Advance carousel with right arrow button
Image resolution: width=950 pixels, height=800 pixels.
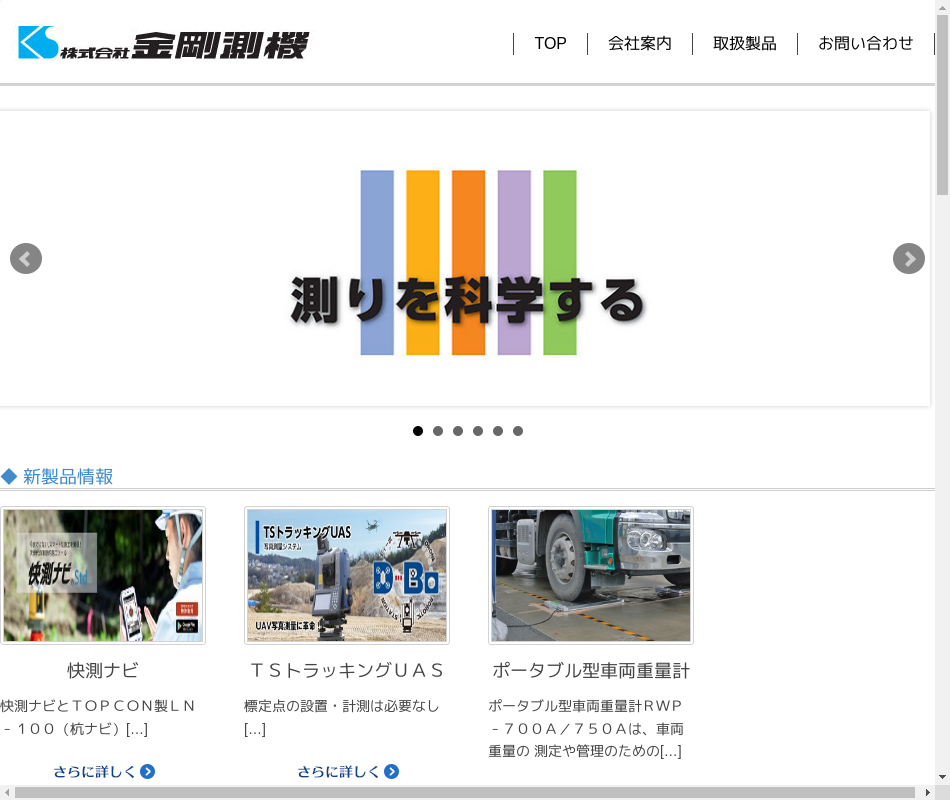coord(908,259)
